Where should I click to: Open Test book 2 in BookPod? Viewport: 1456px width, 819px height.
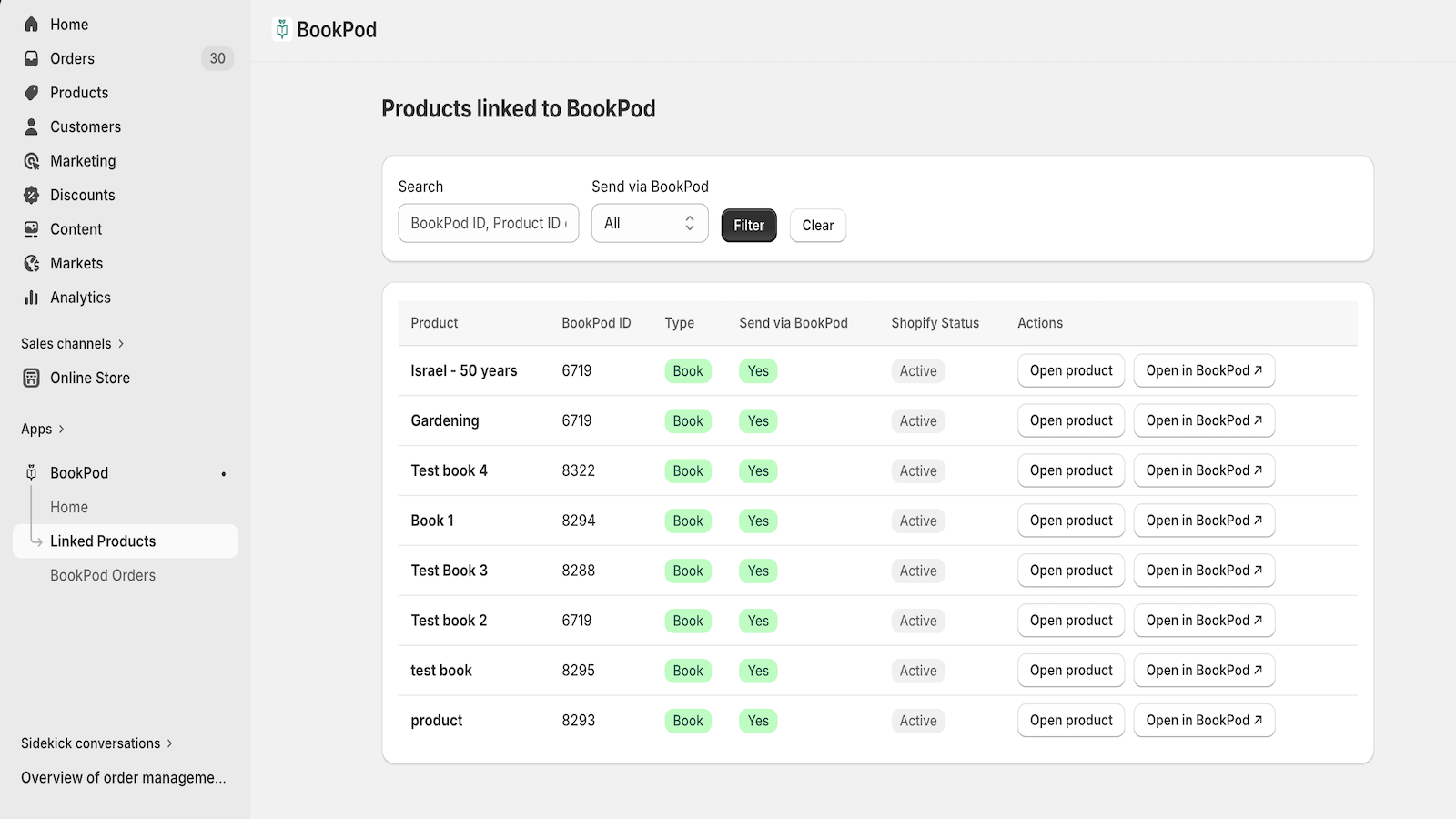tap(1204, 621)
